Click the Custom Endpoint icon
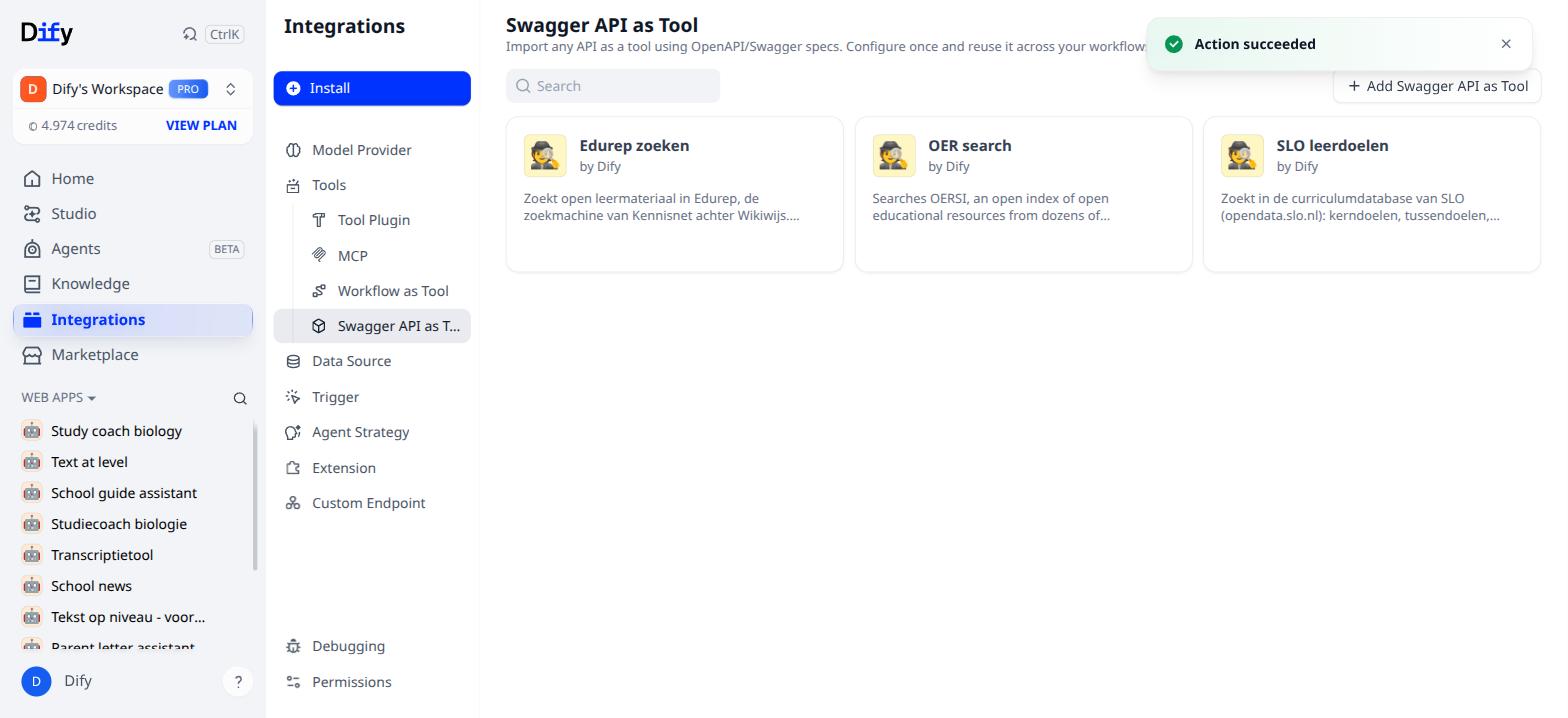 tap(293, 503)
